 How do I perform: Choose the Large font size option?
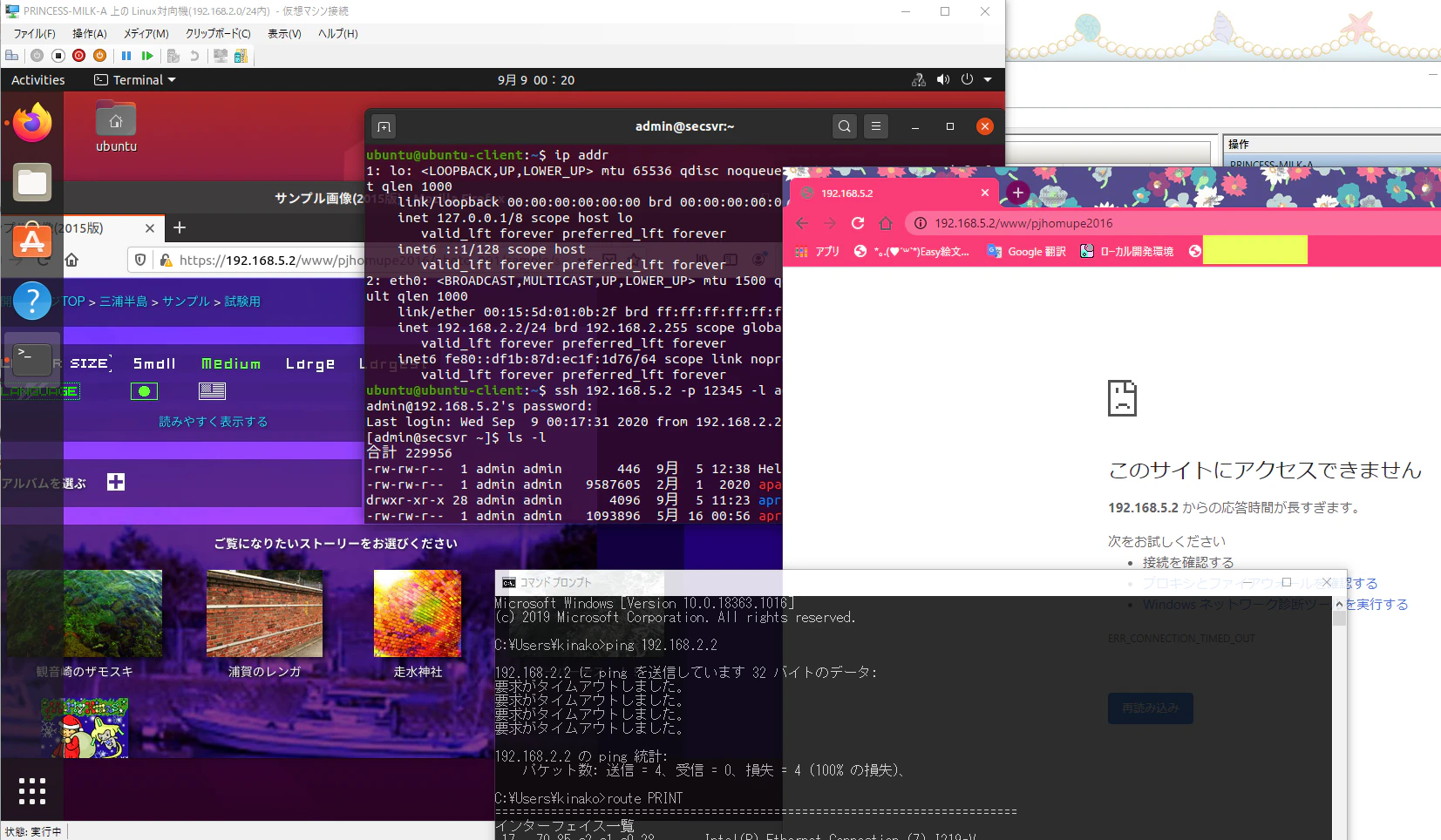click(310, 363)
